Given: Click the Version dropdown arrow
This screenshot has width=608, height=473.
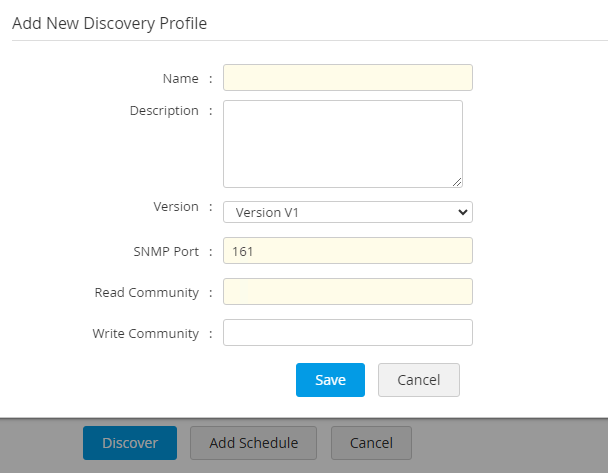Looking at the screenshot, I should [461, 212].
